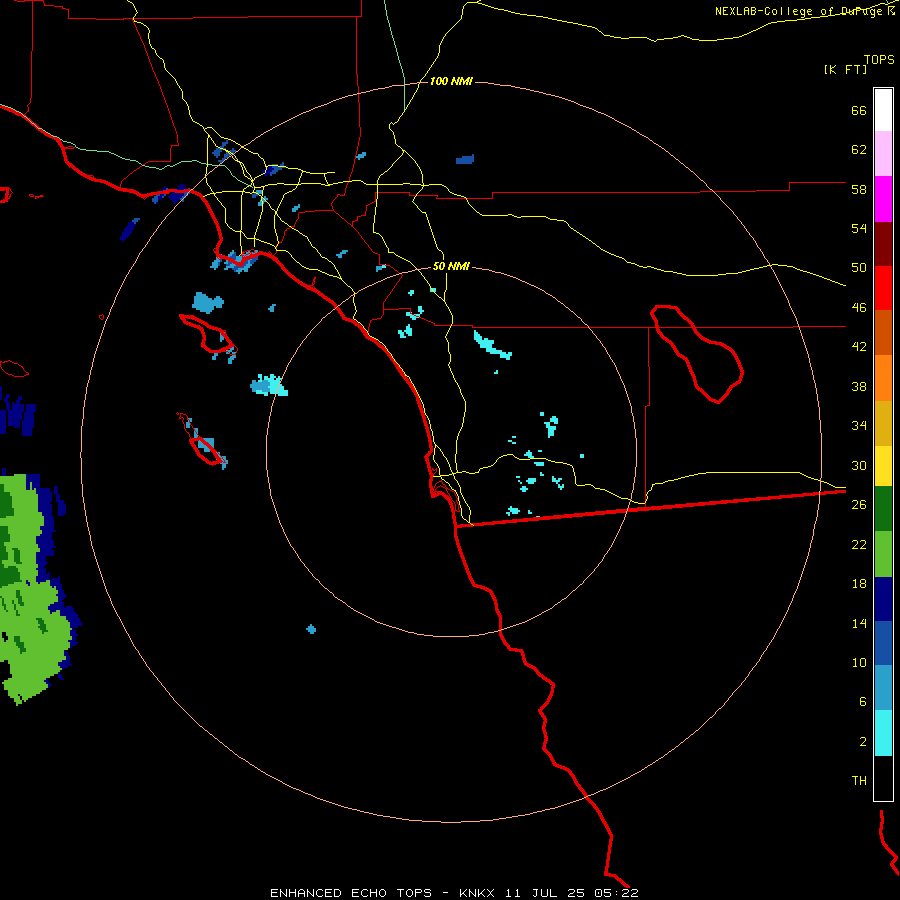
Task: Select the dark green legend swatch
Action: pyautogui.click(x=883, y=509)
